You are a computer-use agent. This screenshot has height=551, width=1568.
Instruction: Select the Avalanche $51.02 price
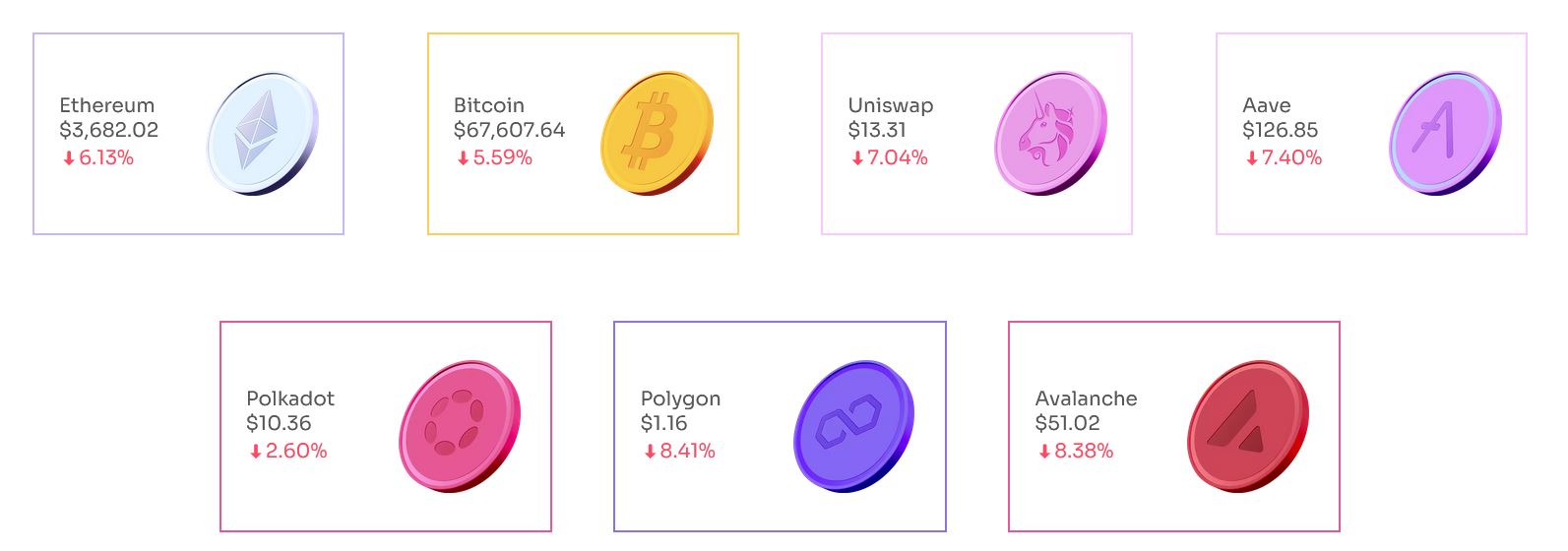(1067, 423)
